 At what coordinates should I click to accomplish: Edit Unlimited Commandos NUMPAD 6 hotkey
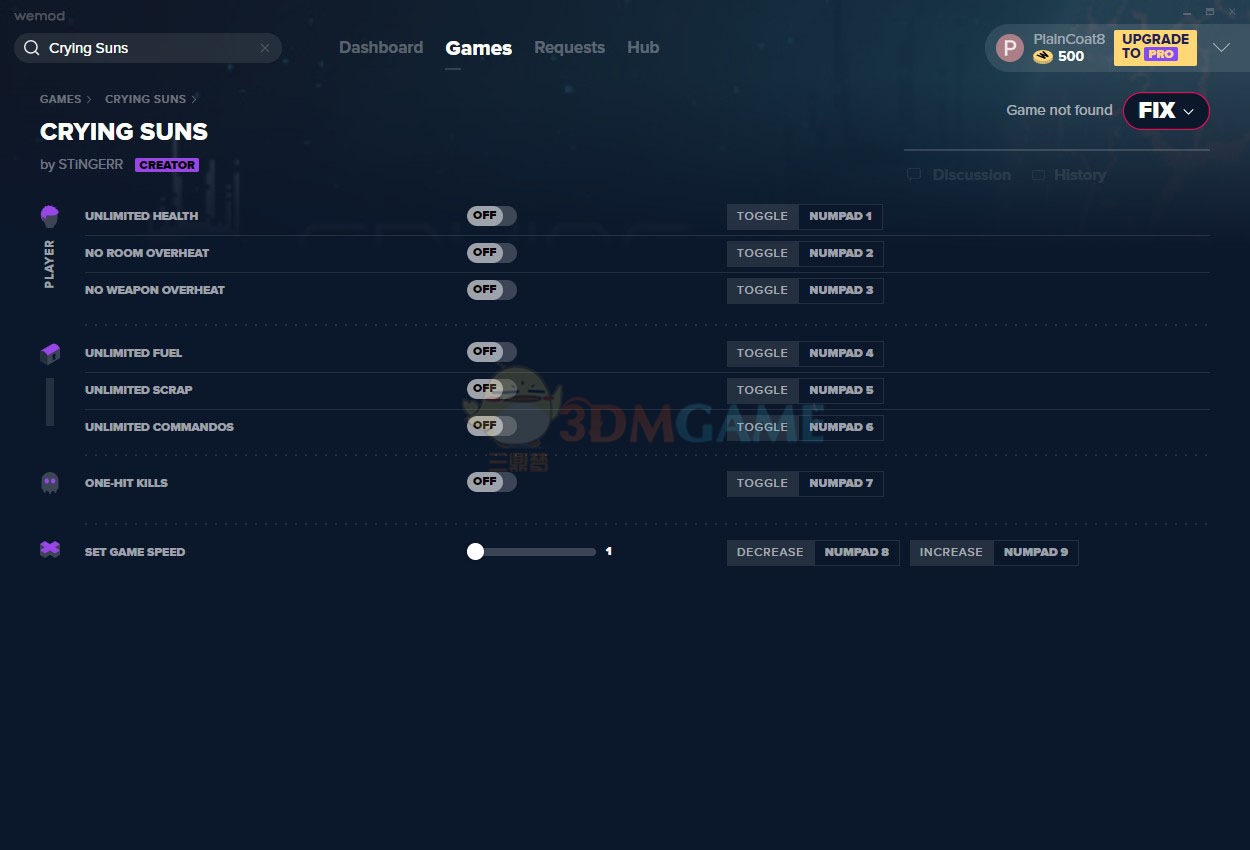(x=840, y=427)
